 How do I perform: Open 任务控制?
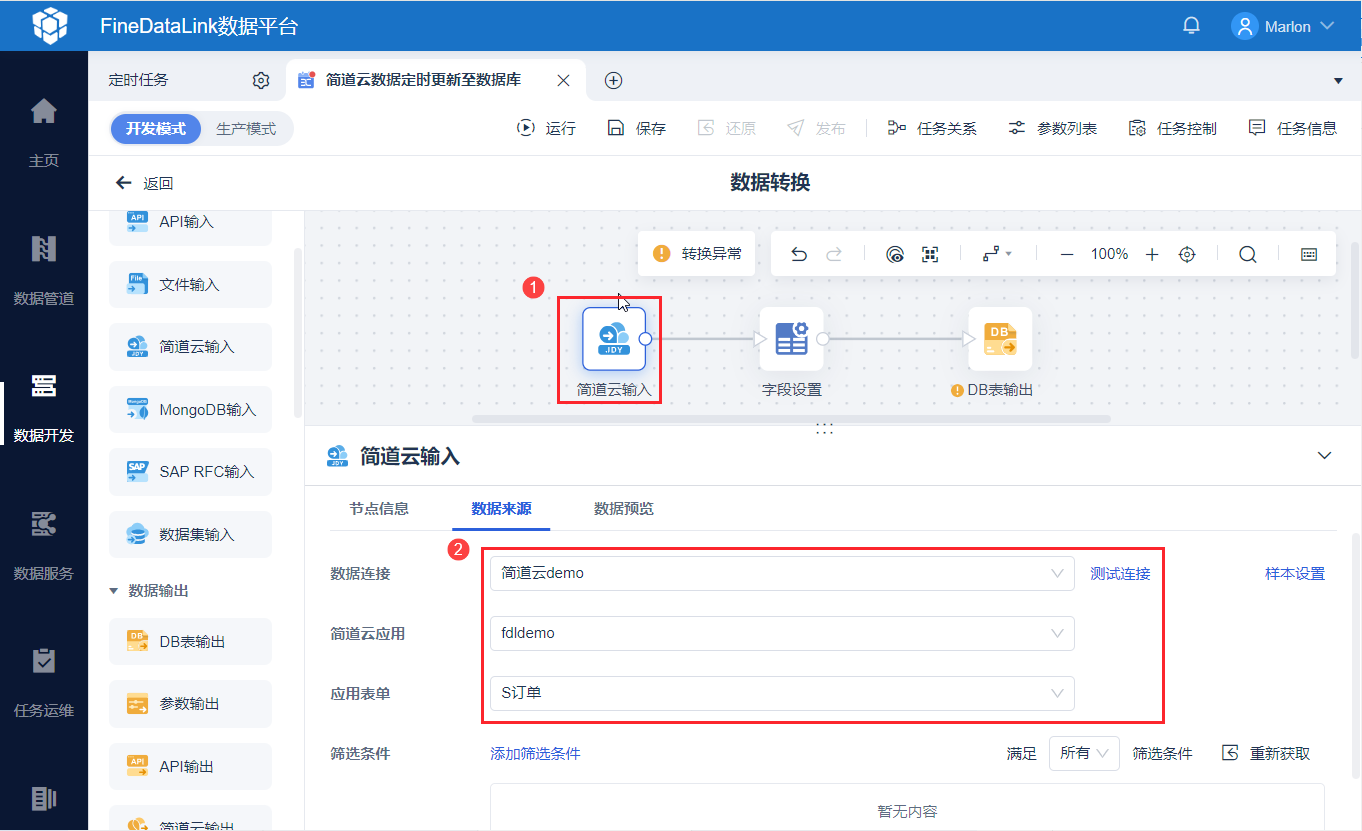[x=1172, y=129]
